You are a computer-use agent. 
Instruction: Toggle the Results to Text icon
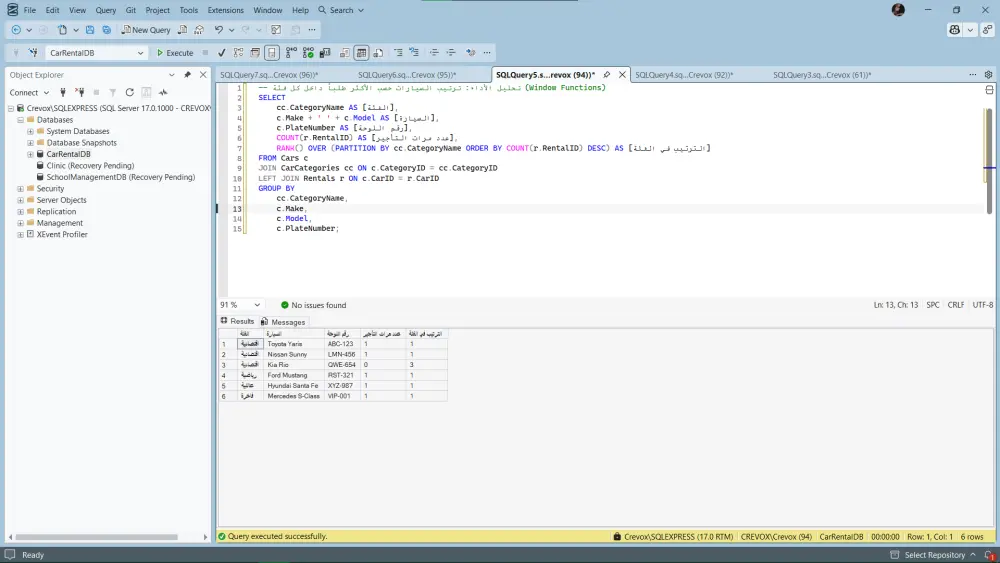pyautogui.click(x=344, y=53)
